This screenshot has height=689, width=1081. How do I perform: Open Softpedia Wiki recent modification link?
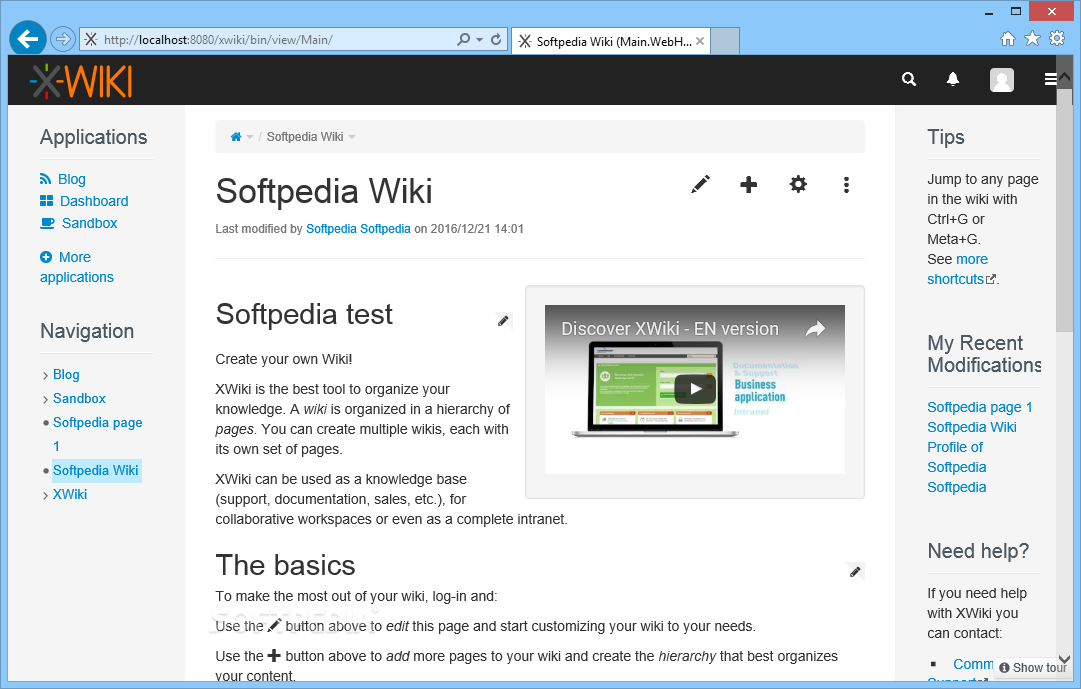click(x=971, y=427)
